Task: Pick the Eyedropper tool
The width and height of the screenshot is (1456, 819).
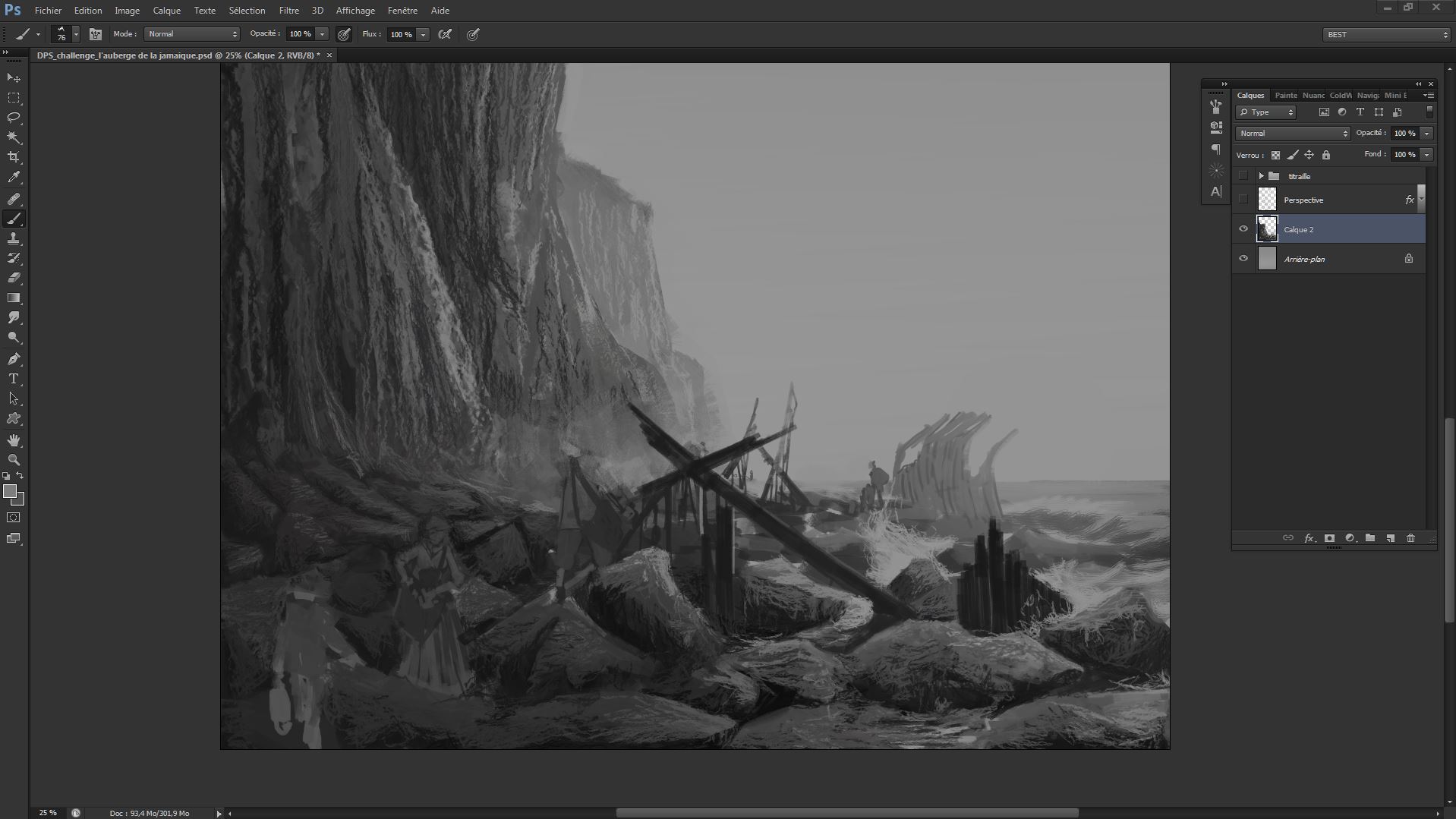Action: [x=14, y=178]
